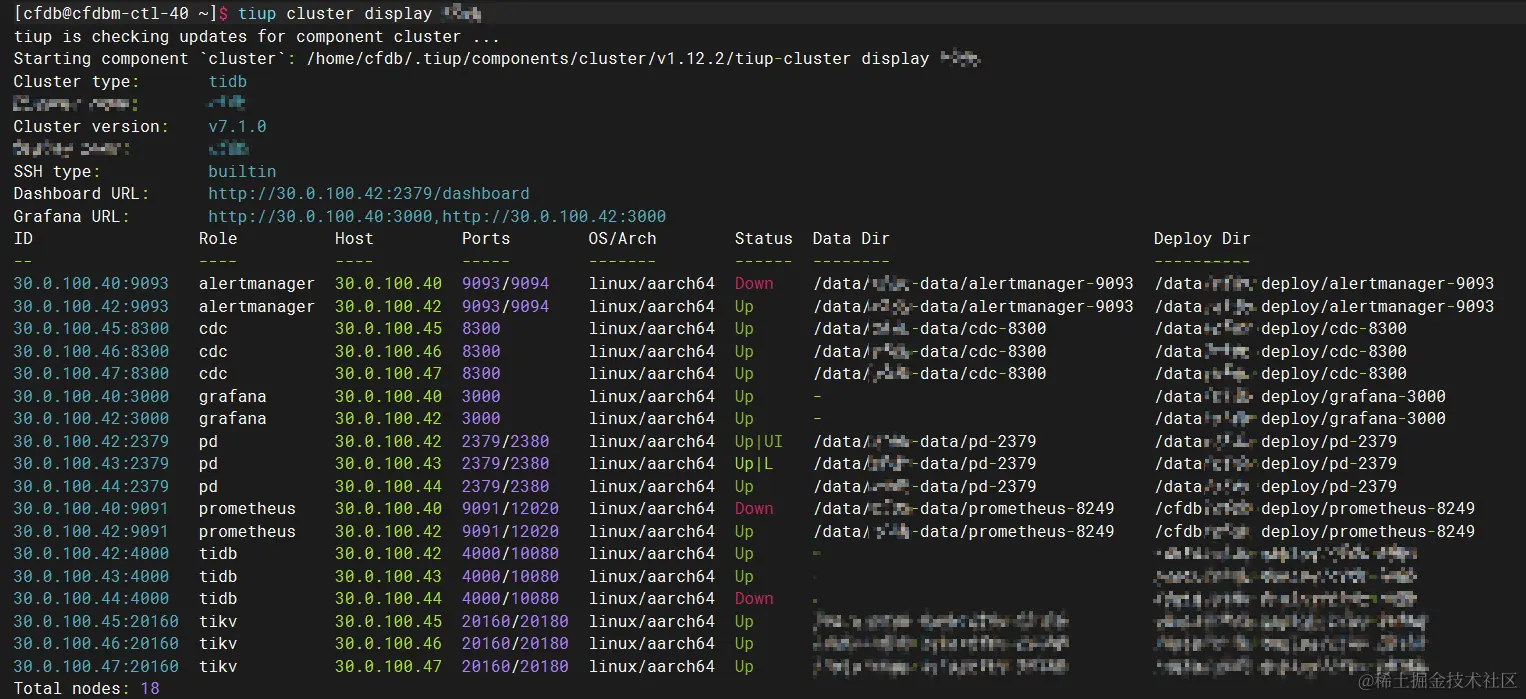
Task: Click the Status column header
Action: click(764, 239)
